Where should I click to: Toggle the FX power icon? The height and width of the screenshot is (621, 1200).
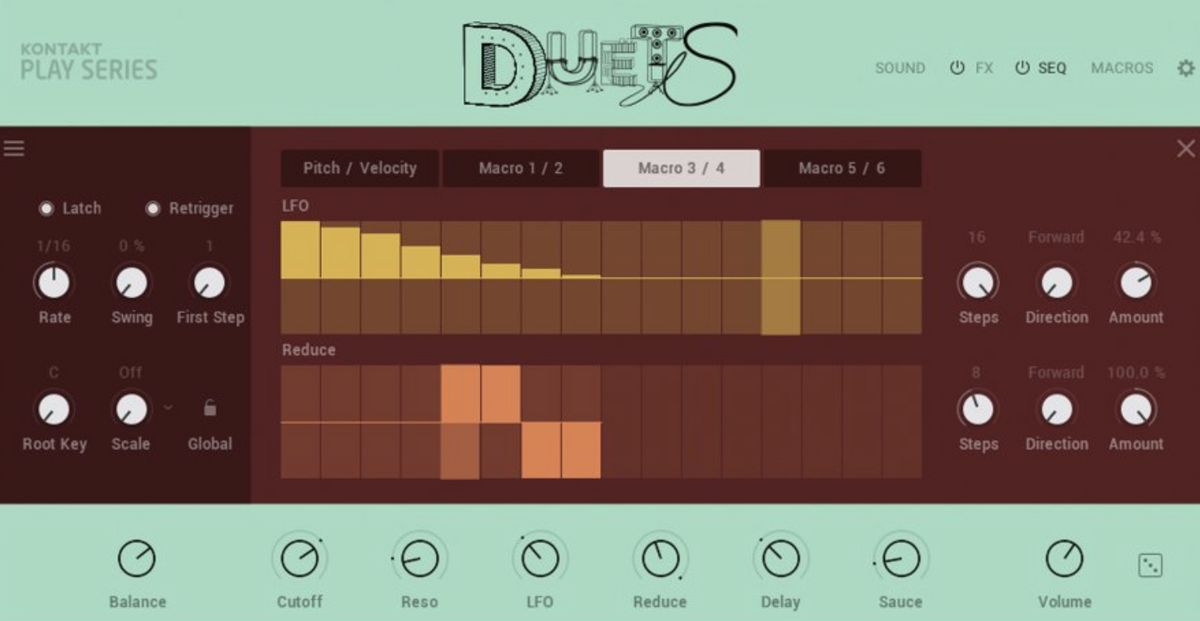(x=957, y=68)
